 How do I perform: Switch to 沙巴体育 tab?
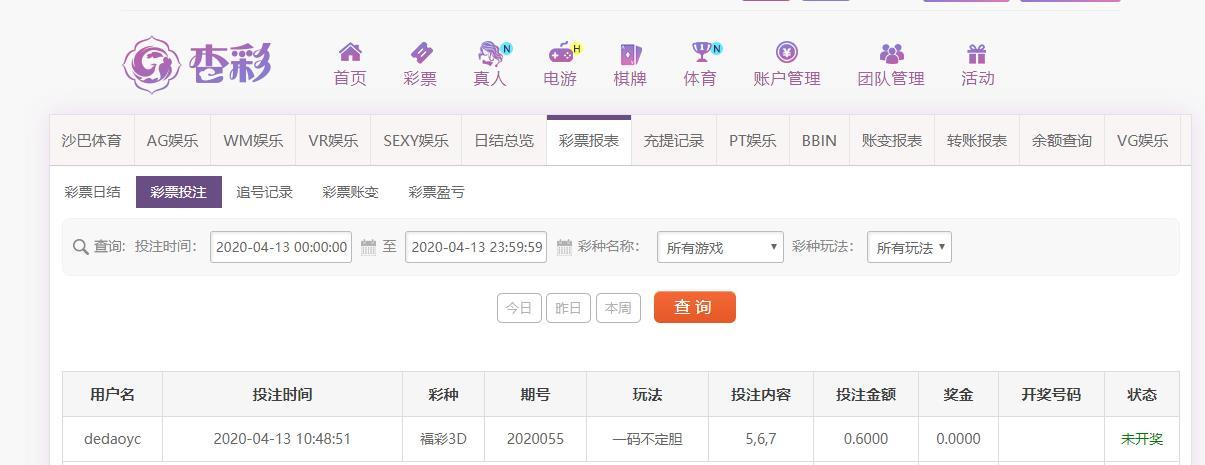click(92, 141)
